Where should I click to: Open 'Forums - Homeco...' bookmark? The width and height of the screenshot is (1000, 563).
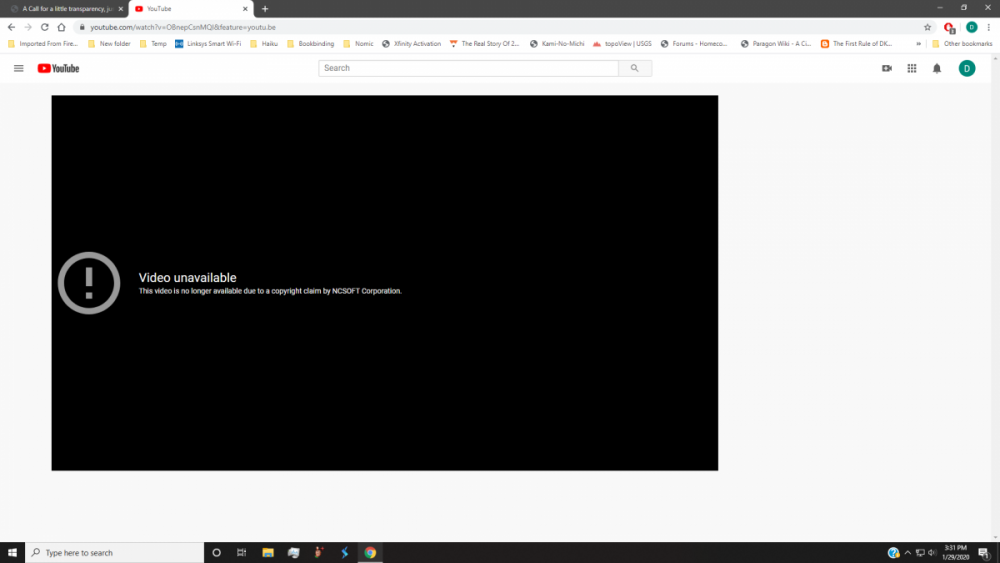(x=694, y=44)
